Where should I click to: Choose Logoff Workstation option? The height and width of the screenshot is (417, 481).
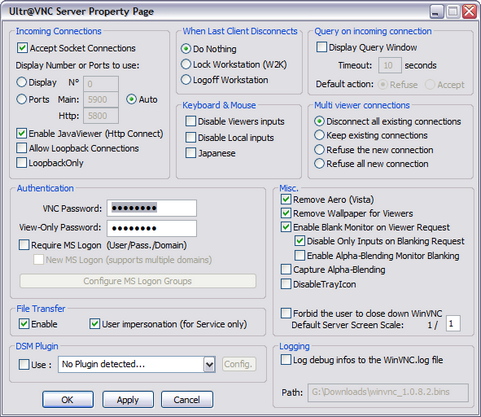186,80
